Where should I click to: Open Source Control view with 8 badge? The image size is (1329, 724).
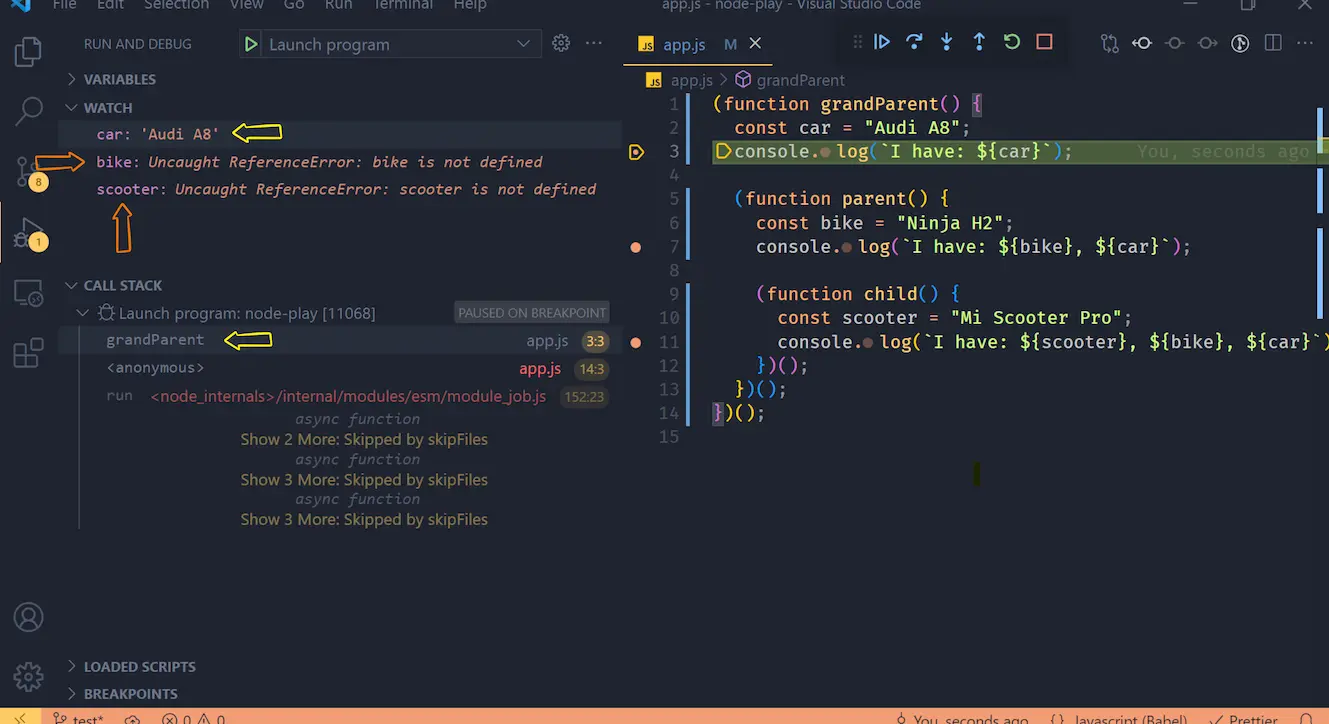point(28,172)
